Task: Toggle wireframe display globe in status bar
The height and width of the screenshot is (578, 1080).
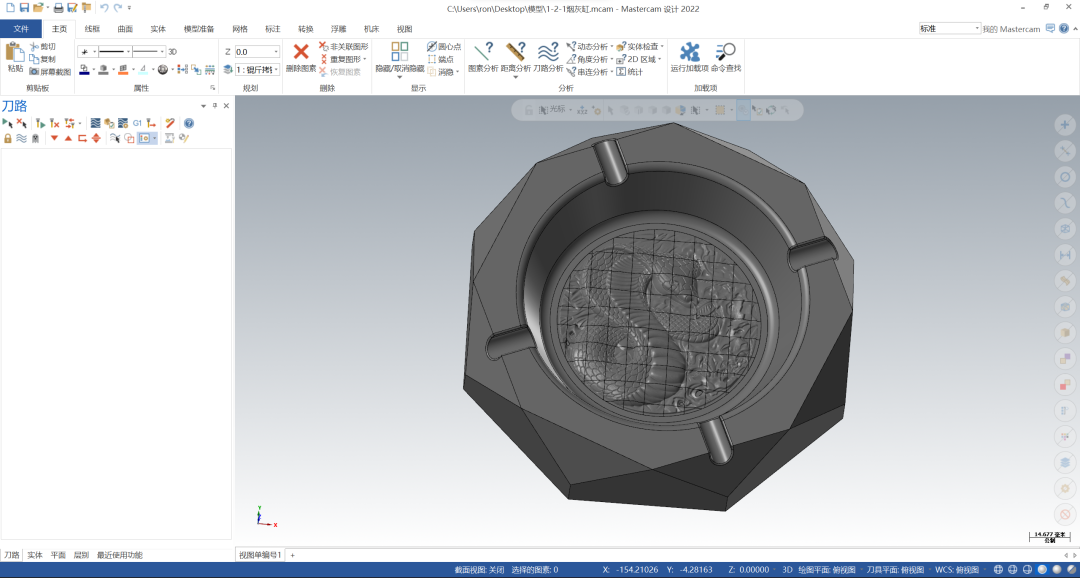Action: pos(998,570)
